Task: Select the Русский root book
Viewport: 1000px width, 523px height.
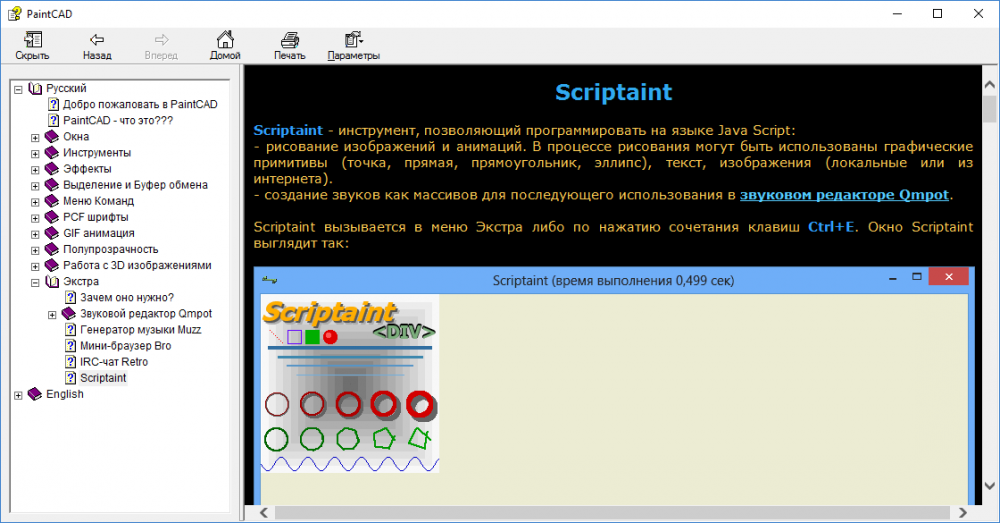Action: coord(66,88)
